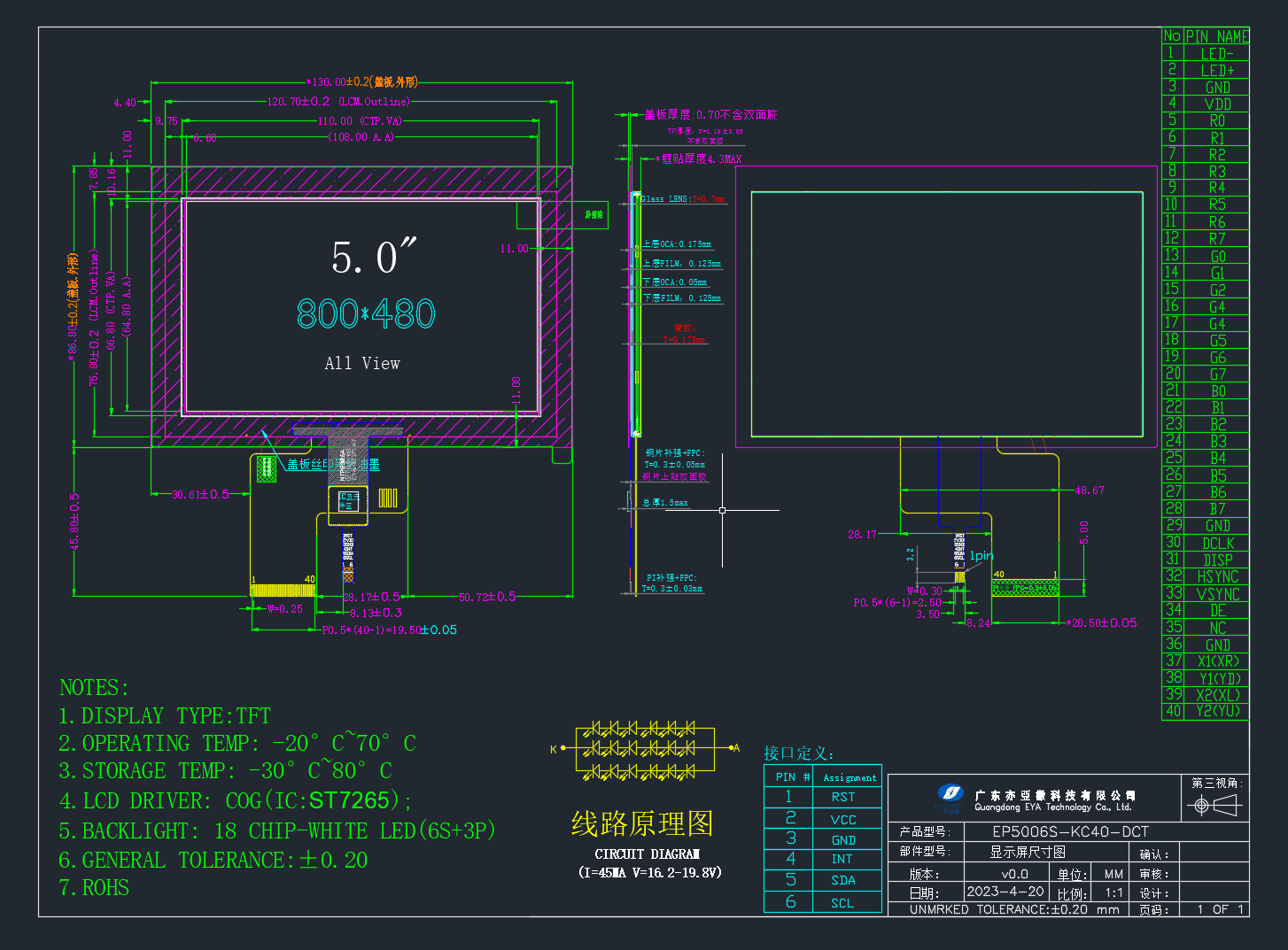Select 'LED-' in the pin table

click(1217, 53)
